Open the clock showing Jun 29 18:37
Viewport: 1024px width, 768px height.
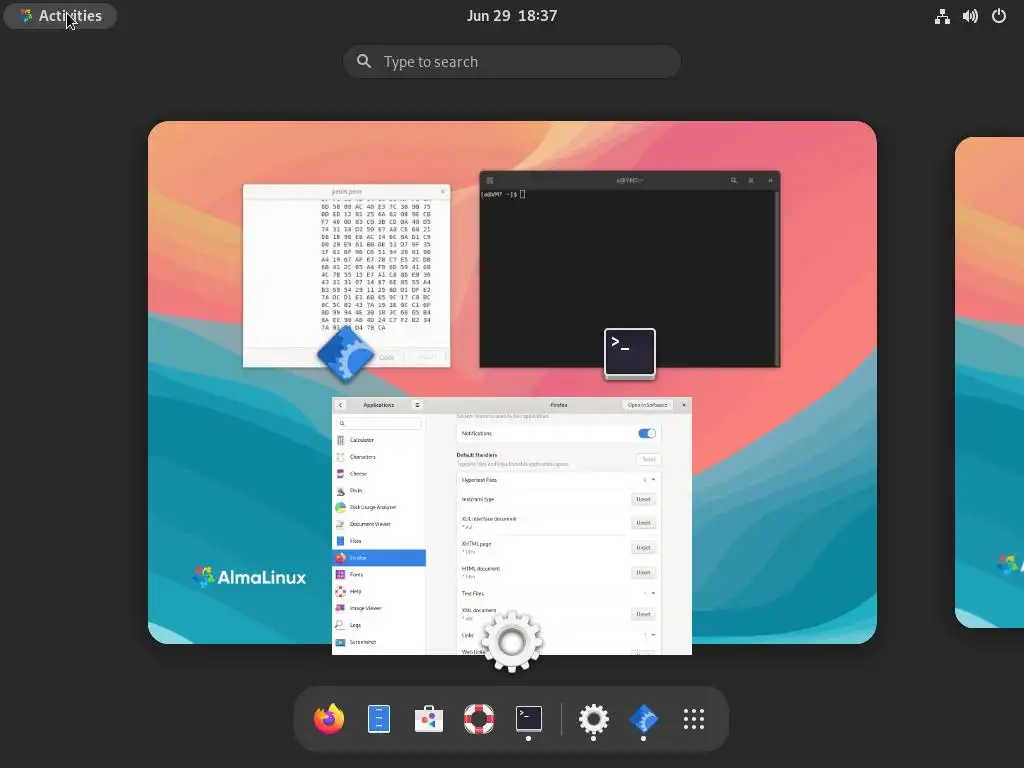pyautogui.click(x=512, y=16)
